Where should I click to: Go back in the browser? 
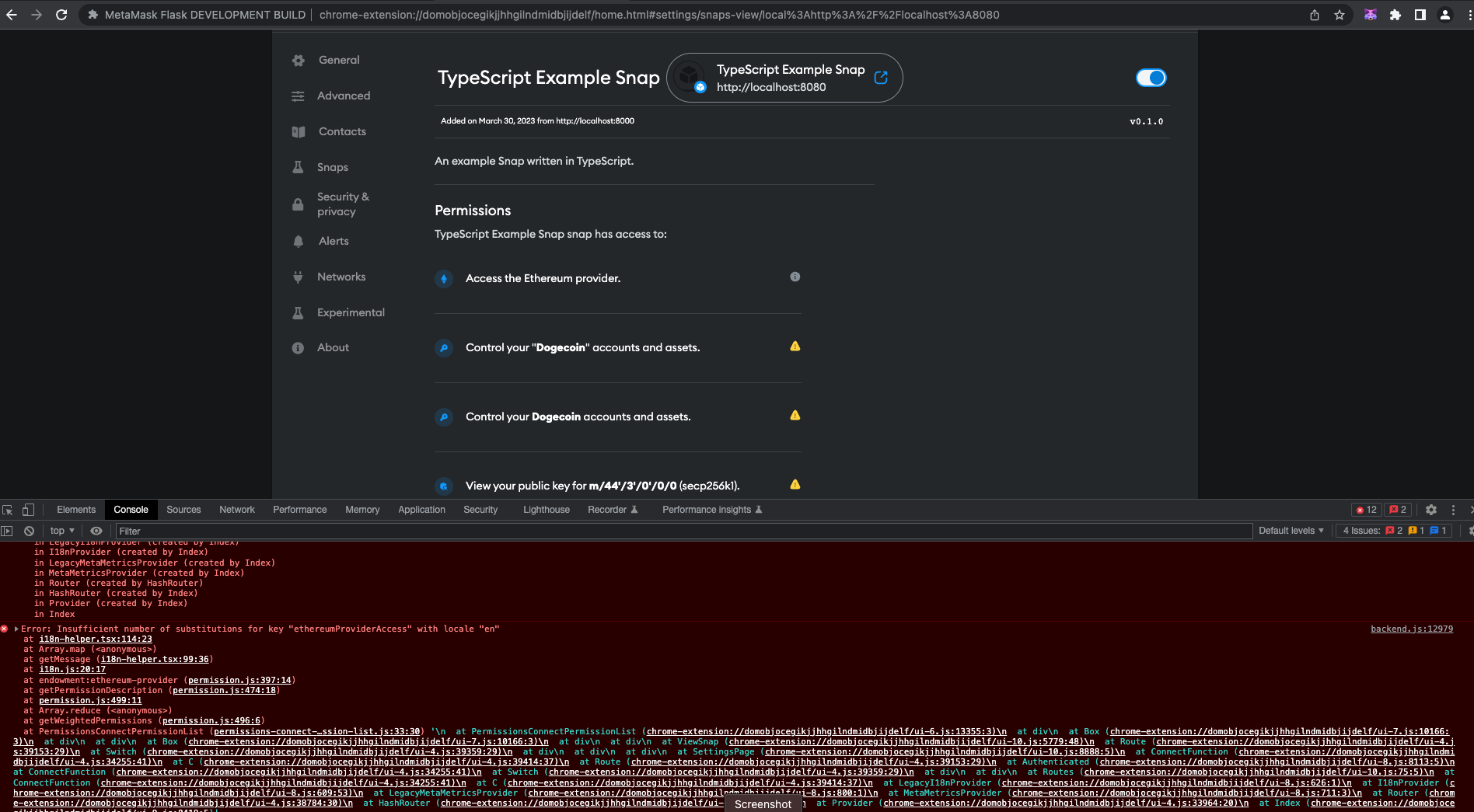(x=12, y=15)
